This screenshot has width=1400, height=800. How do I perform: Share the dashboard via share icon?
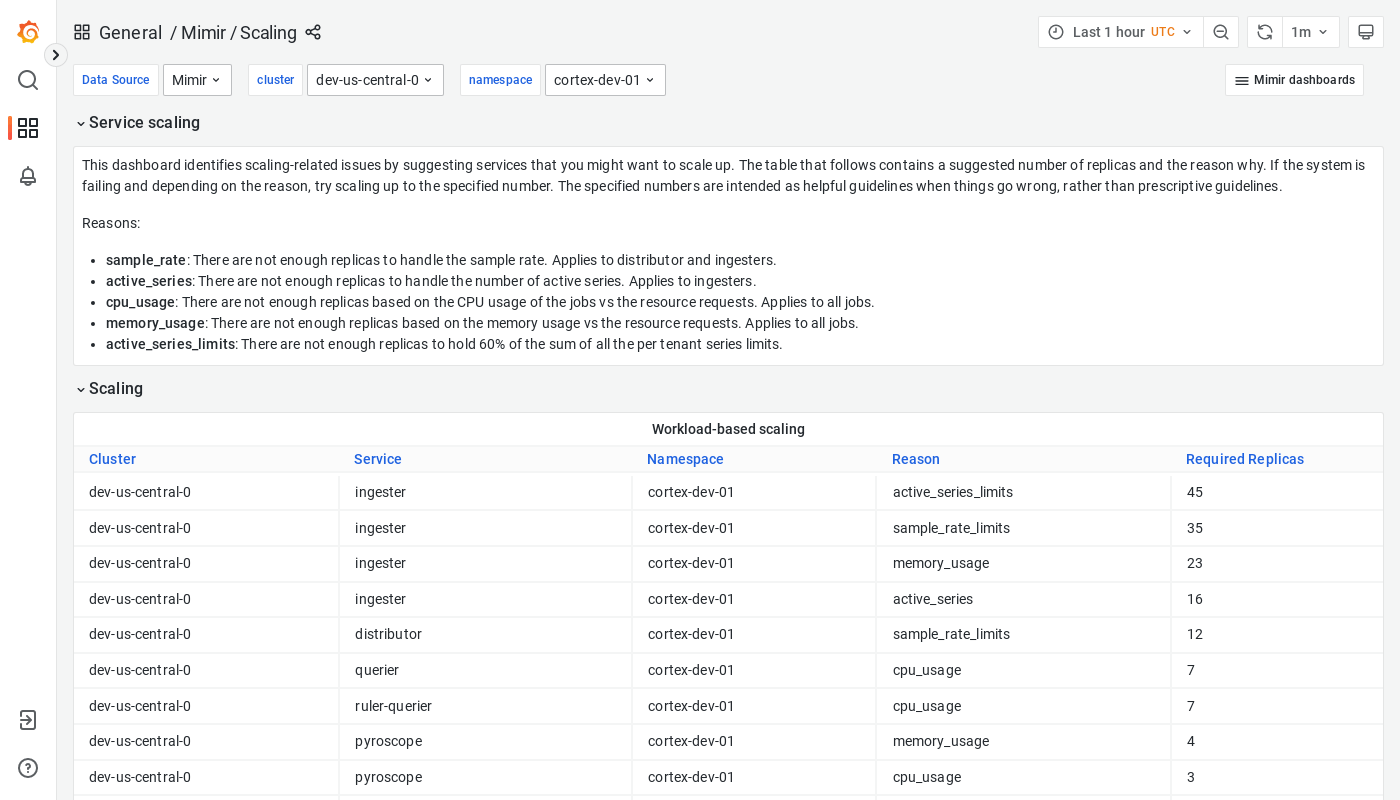pos(313,32)
